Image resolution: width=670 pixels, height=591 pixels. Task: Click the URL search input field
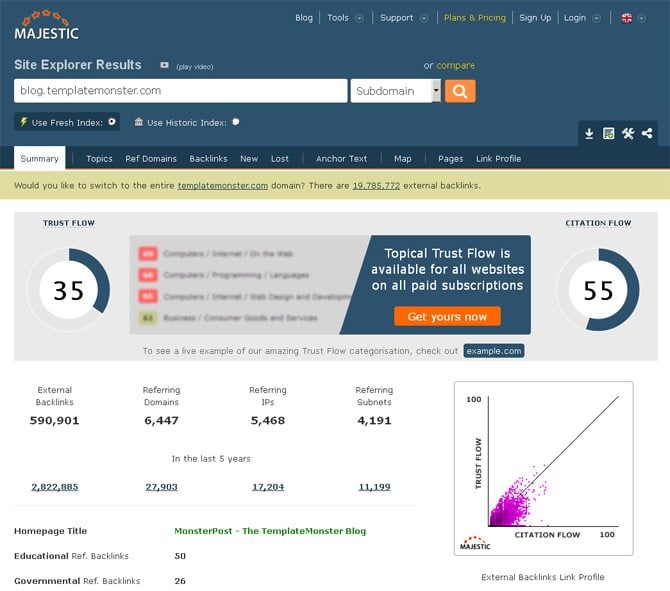tap(180, 91)
